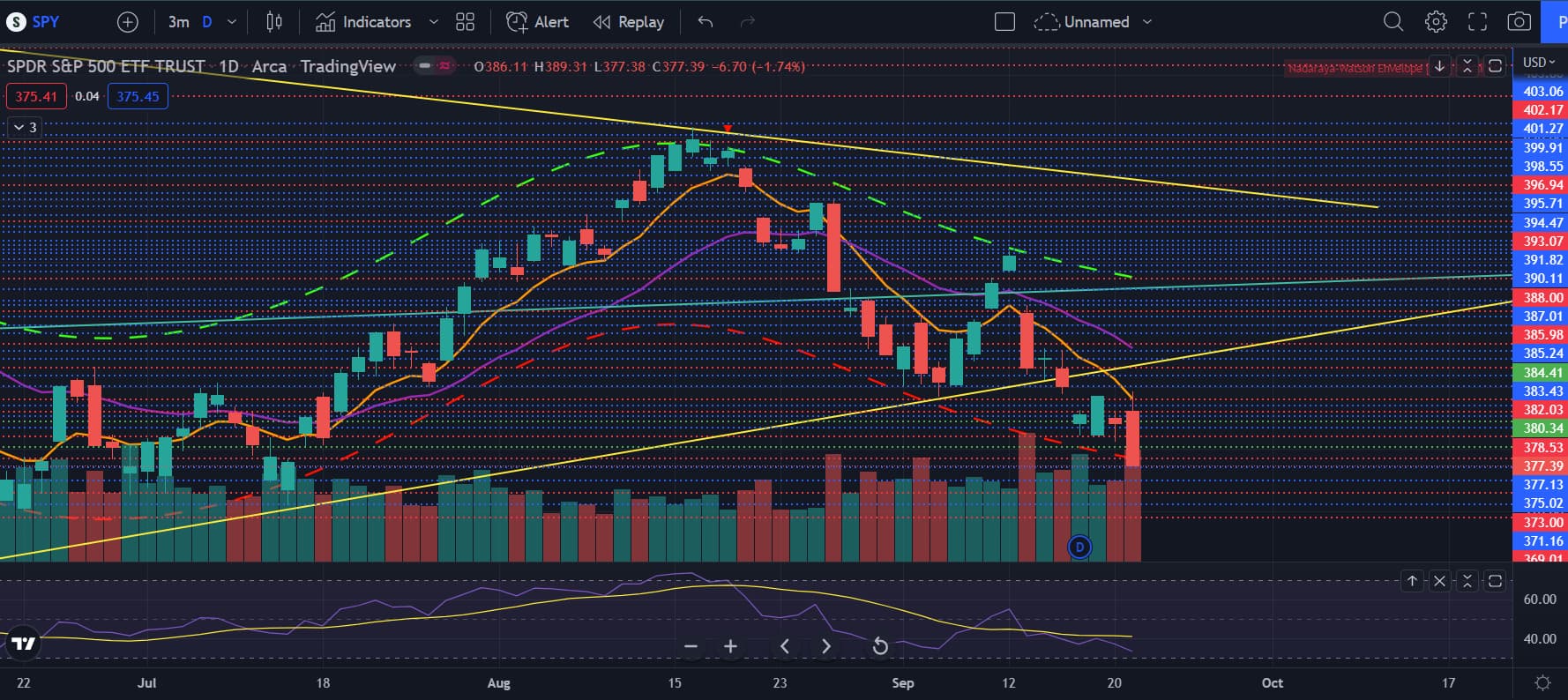
Task: Click the 377.39 current price label
Action: pos(1541,465)
